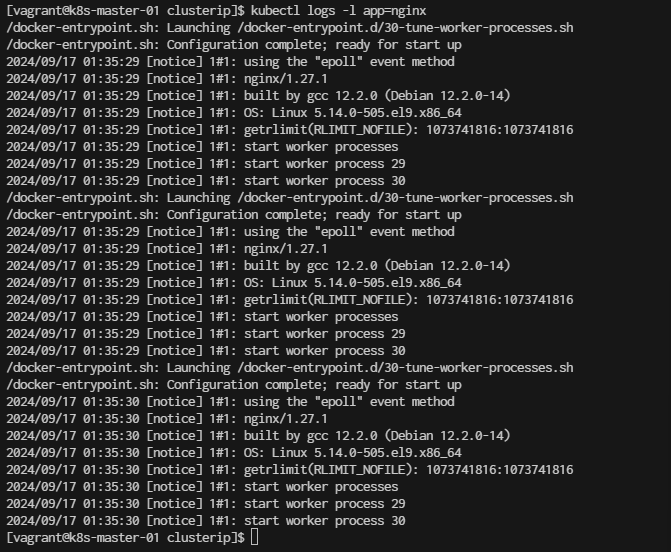Click the first 'using the "epoll" event method' line

coord(230,62)
